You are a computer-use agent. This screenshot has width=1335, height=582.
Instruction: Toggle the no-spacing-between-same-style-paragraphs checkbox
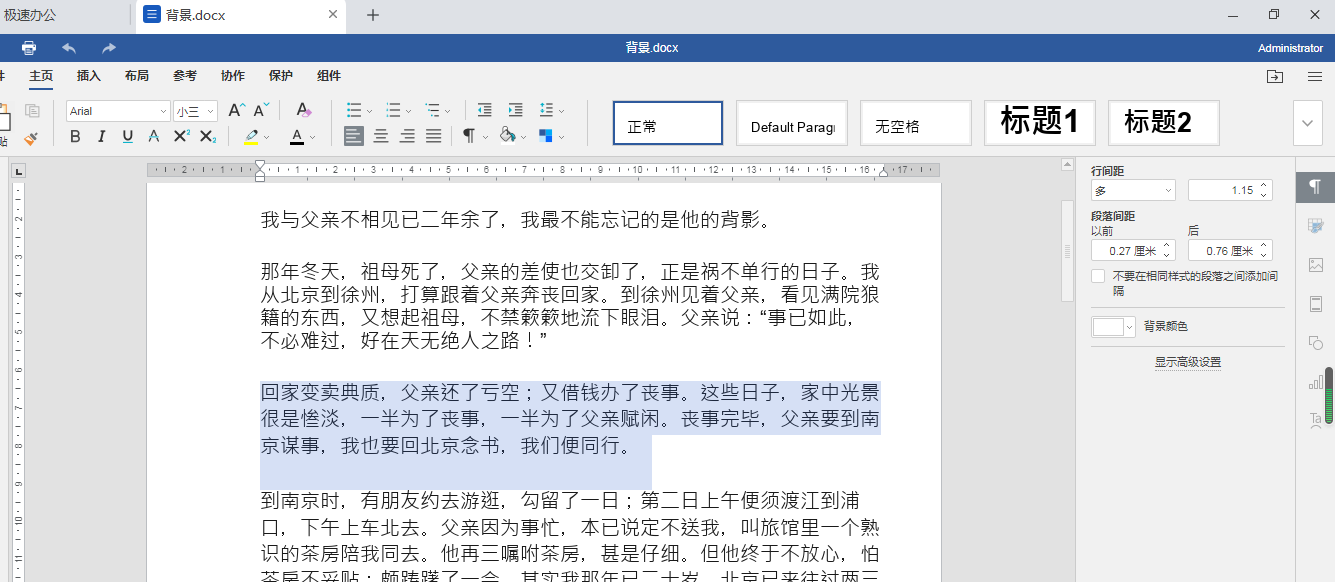[1098, 276]
